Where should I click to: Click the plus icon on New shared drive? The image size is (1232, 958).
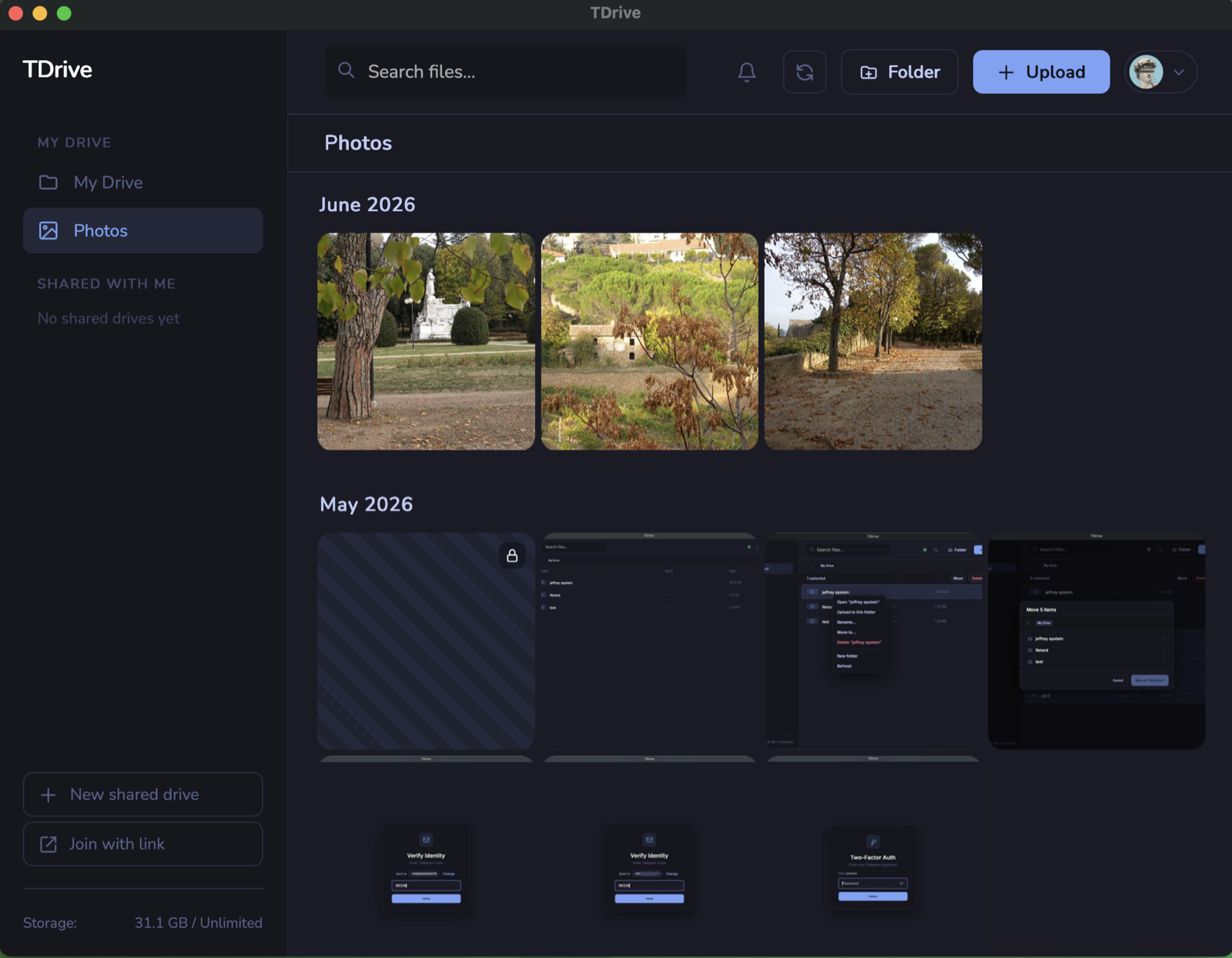[x=48, y=795]
